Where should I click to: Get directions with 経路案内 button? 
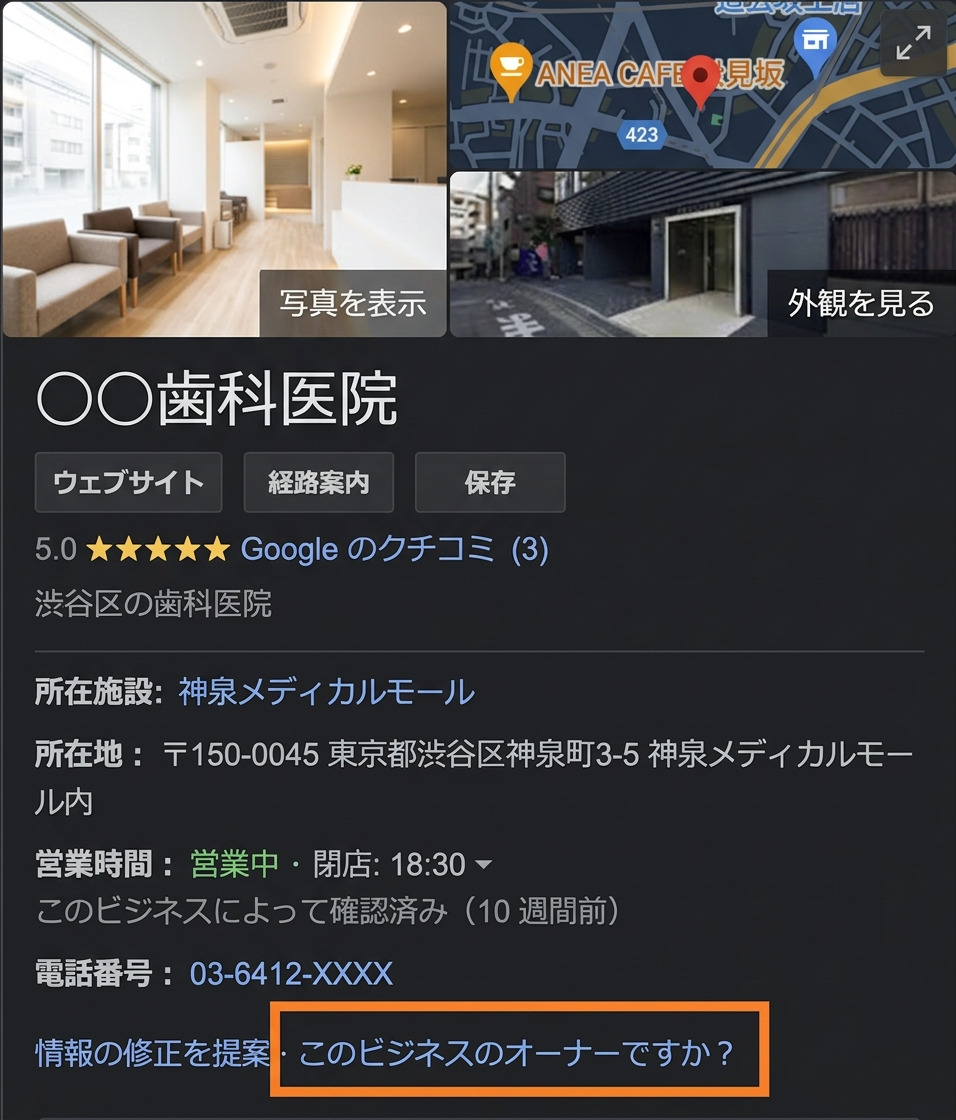[x=319, y=482]
